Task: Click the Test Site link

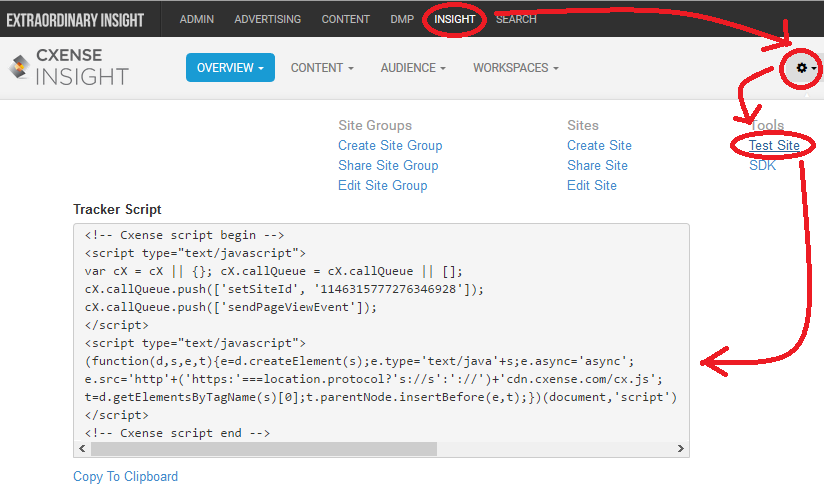Action: 774,146
